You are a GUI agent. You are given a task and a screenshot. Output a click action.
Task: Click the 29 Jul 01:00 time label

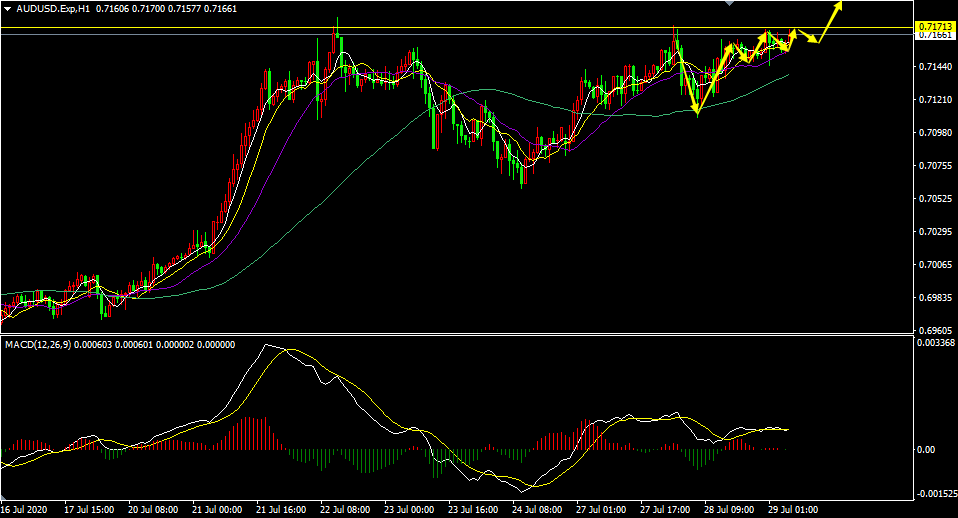pos(793,509)
